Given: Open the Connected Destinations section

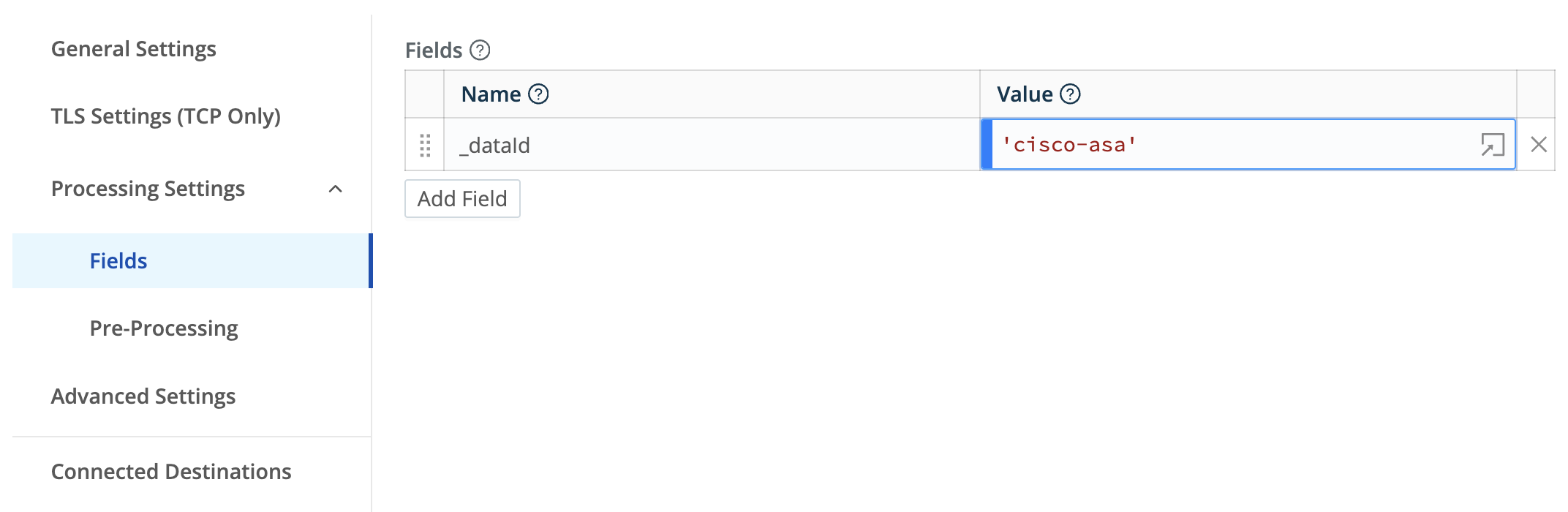Looking at the screenshot, I should [170, 472].
